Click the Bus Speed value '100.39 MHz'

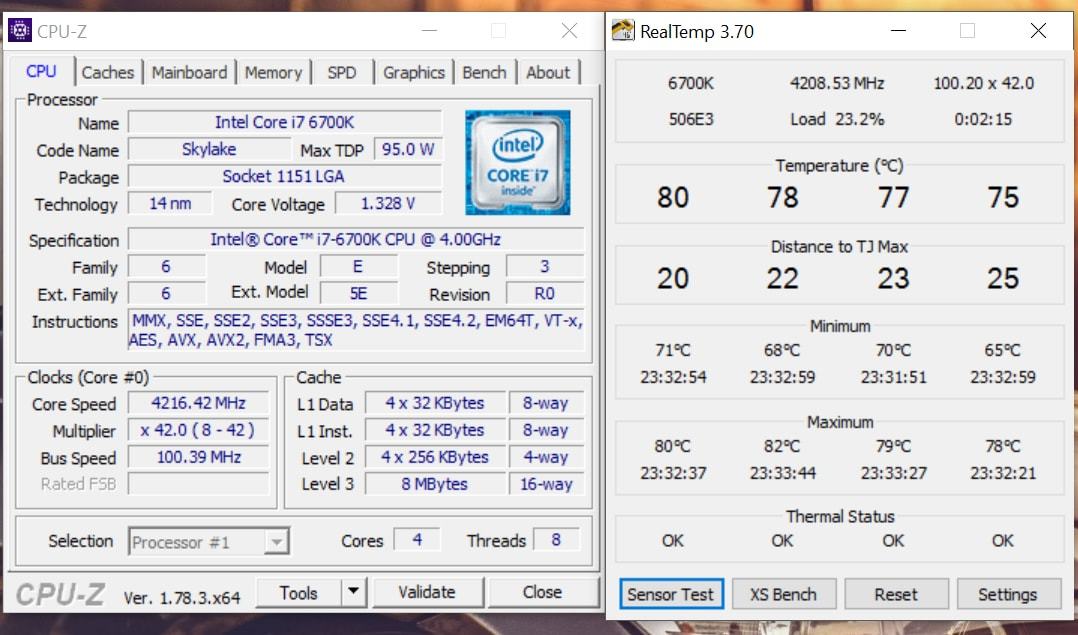pos(198,457)
